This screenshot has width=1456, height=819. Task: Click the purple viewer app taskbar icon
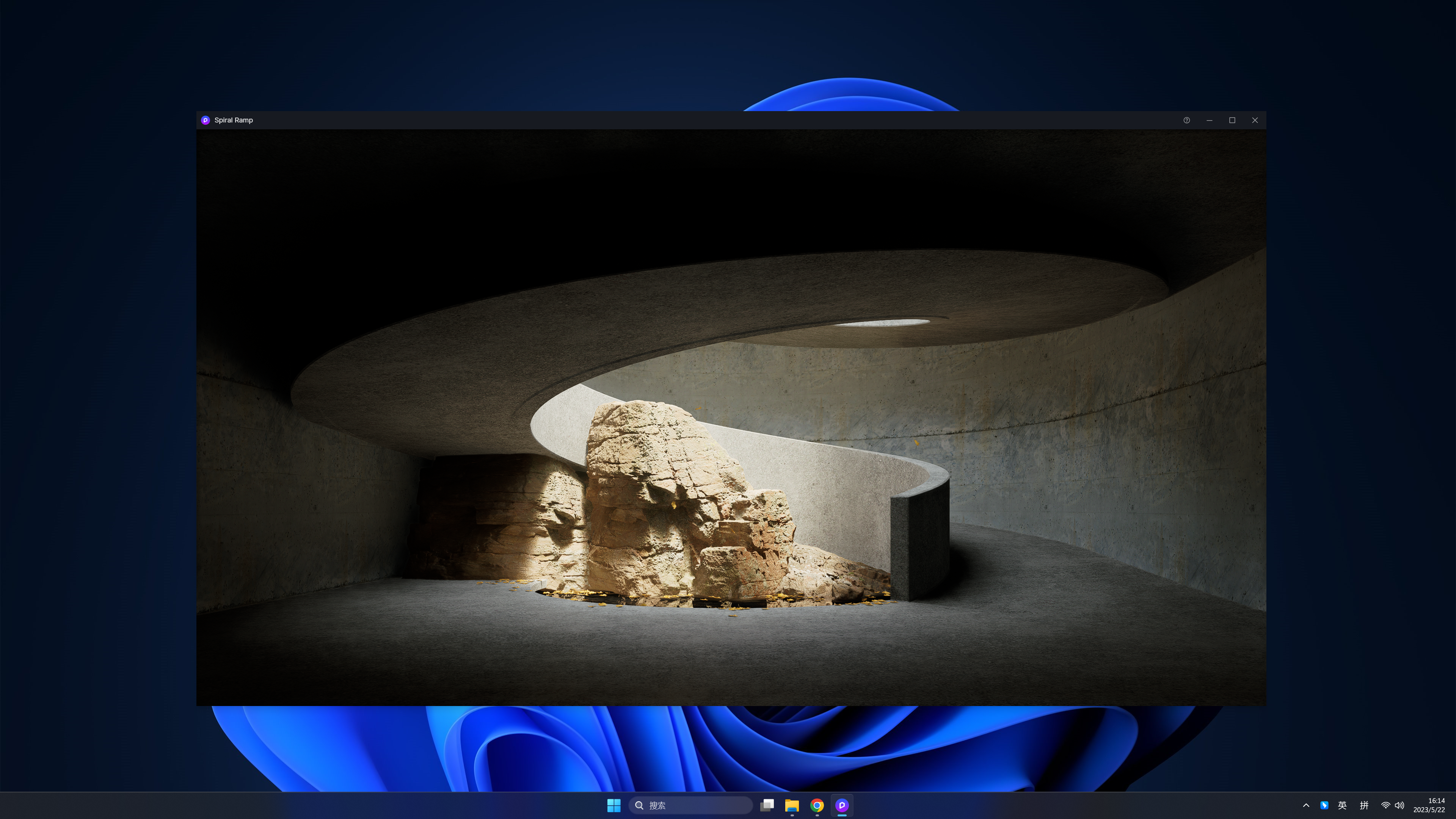click(x=842, y=805)
